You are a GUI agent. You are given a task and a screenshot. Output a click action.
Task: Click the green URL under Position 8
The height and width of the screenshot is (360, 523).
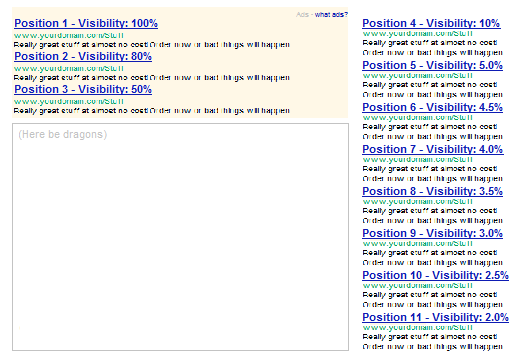pyautogui.click(x=418, y=202)
